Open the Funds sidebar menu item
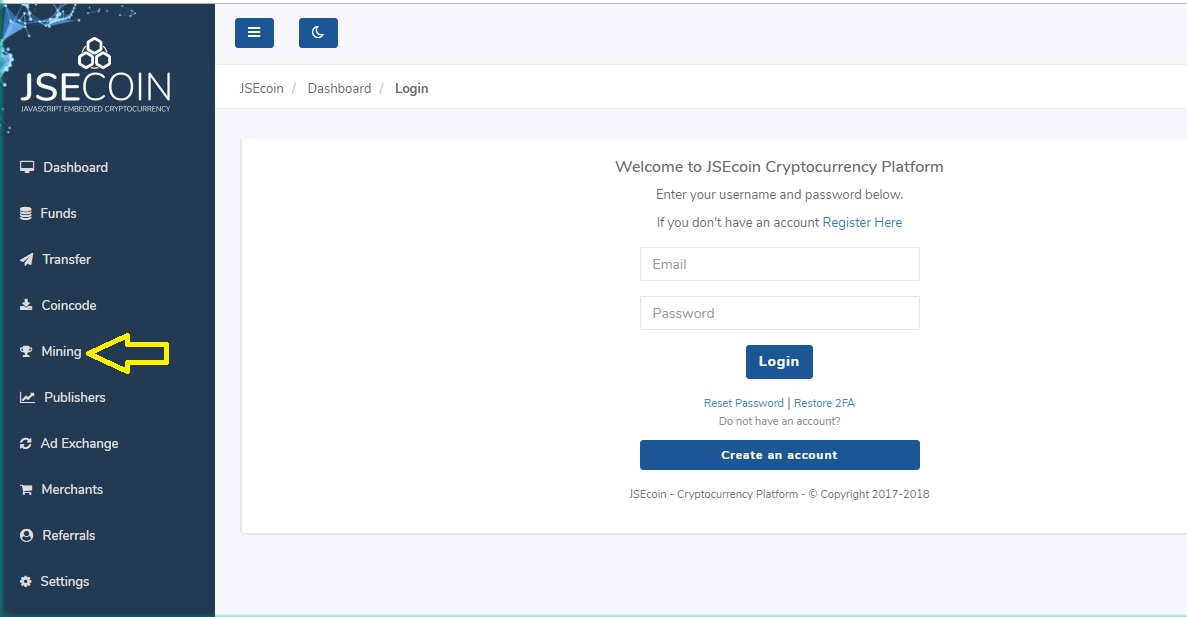This screenshot has width=1187, height=617. 58,213
